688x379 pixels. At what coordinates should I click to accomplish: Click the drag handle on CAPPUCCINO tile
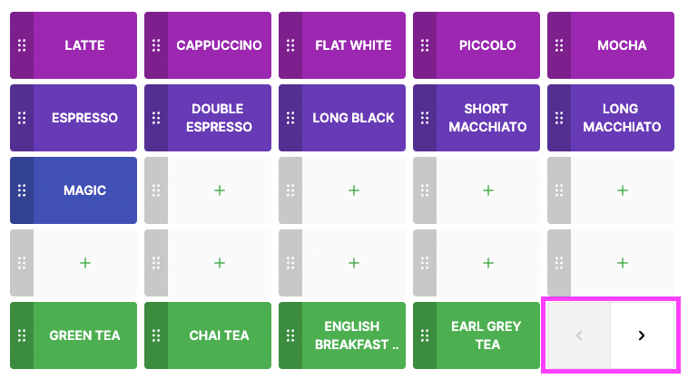[x=156, y=45]
